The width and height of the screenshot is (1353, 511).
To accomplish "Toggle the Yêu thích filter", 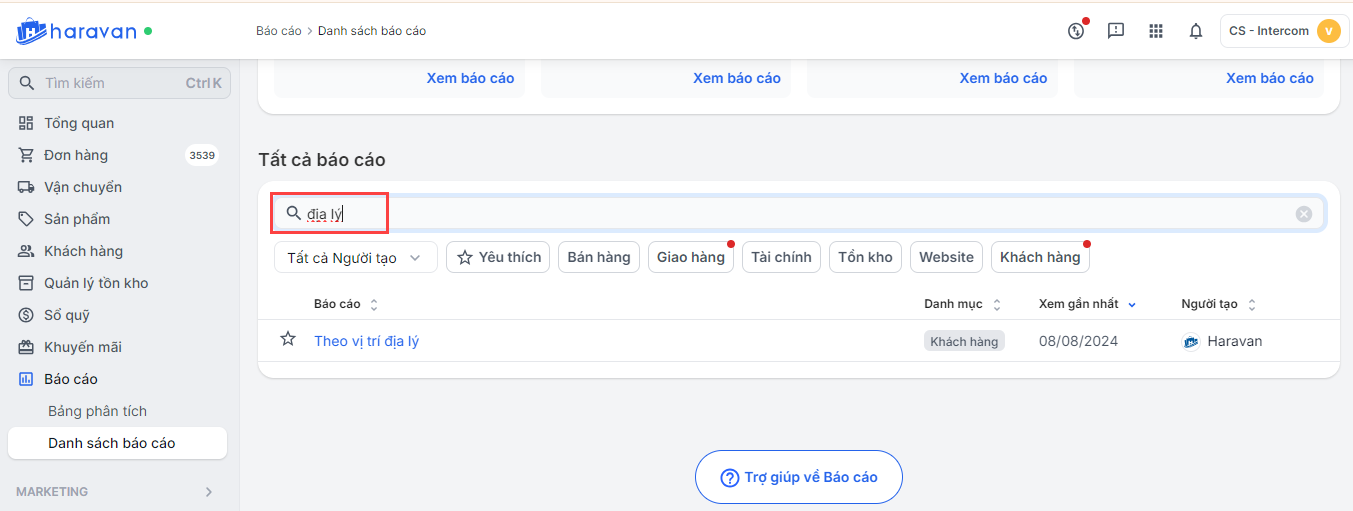I will [498, 257].
